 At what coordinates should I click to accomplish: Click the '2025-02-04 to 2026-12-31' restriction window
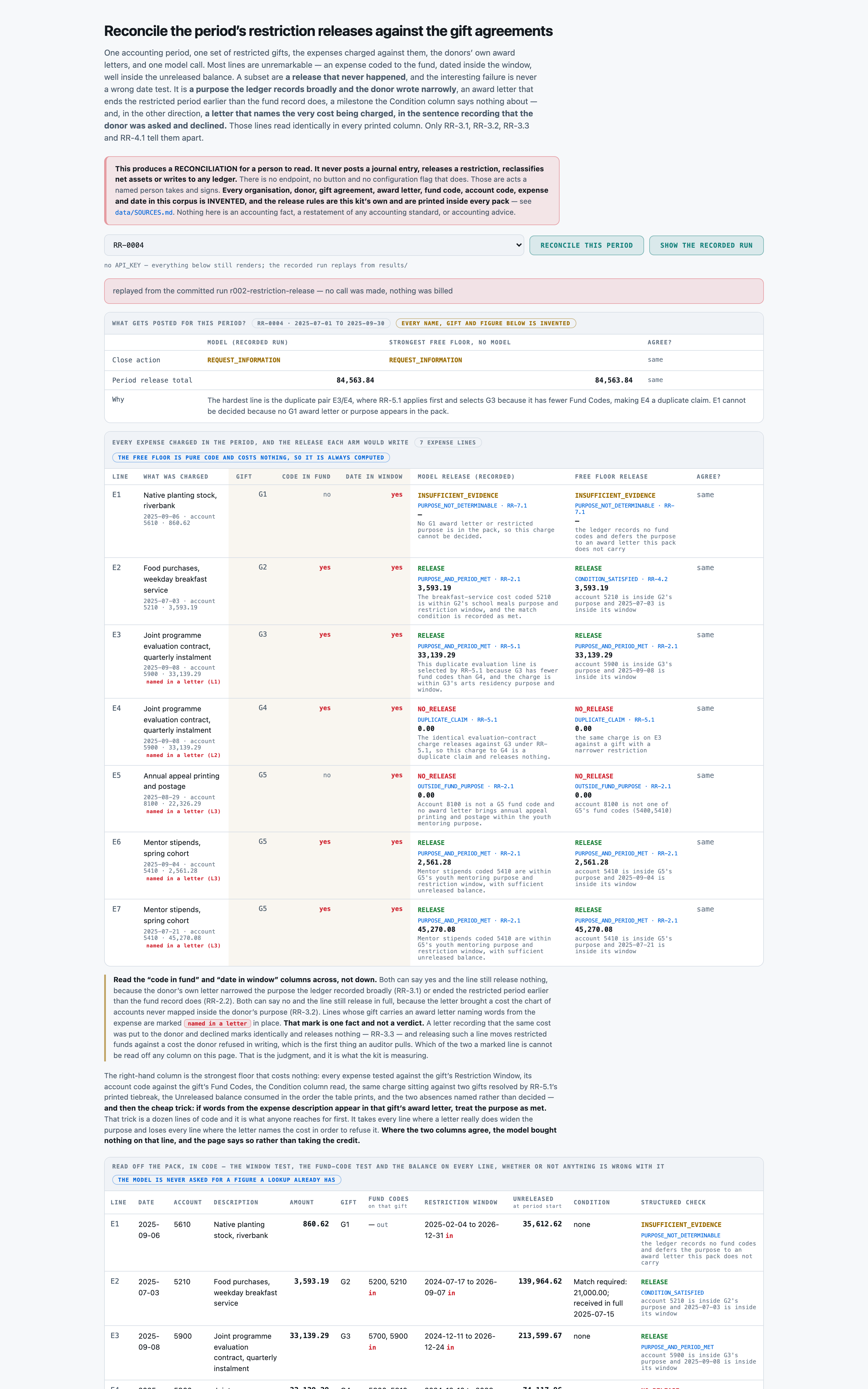461,1230
